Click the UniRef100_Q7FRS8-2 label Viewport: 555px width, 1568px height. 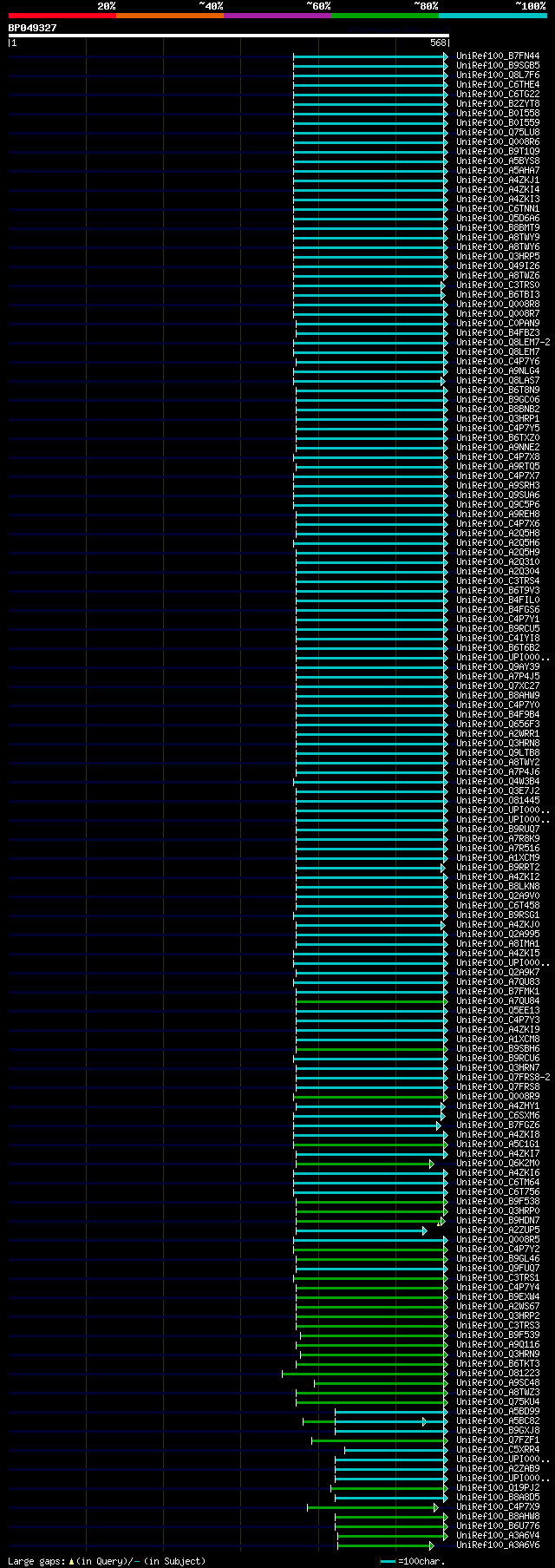[x=503, y=1078]
